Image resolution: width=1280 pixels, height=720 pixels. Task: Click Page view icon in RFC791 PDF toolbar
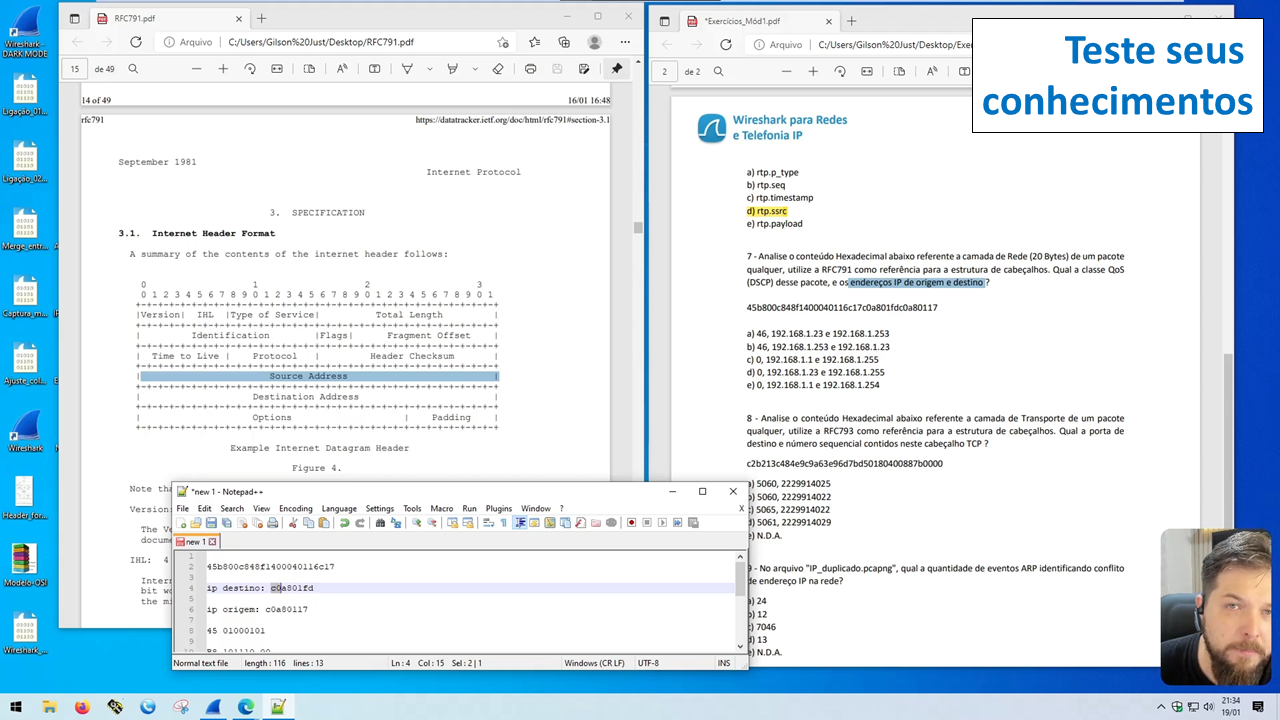(x=309, y=69)
